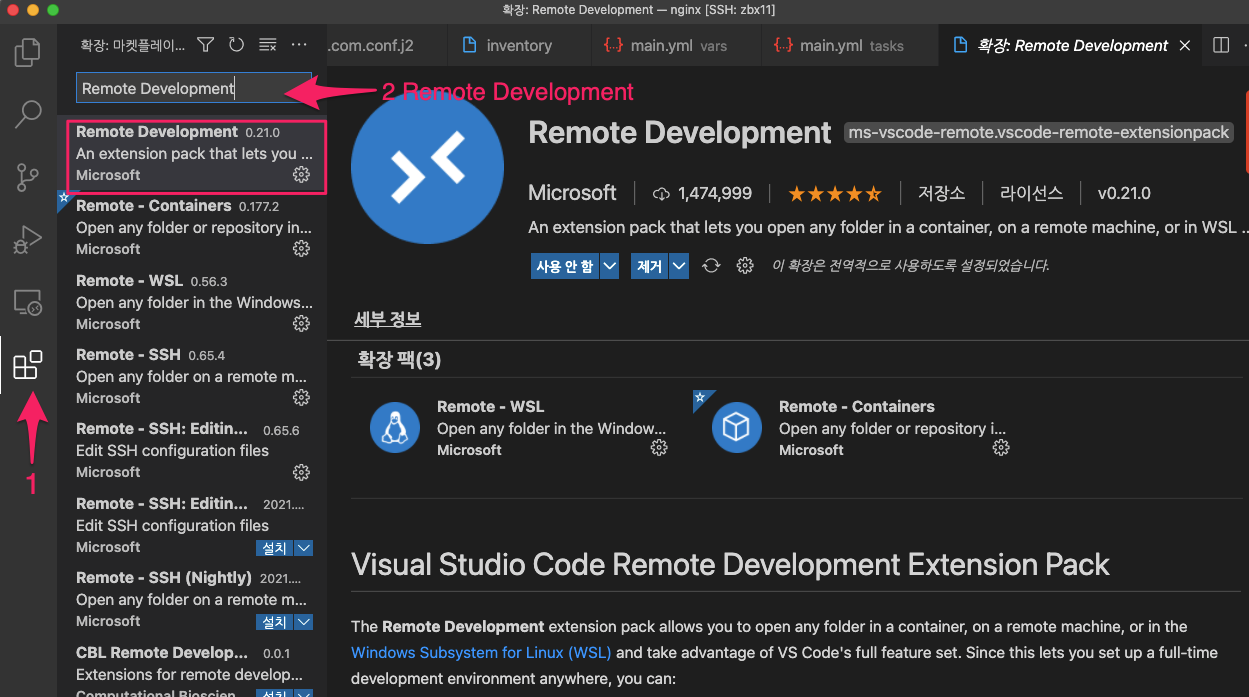Open gear menu for Remote - SSH: Editing 0.65.6
Screen dimensions: 1249x697
pos(301,472)
